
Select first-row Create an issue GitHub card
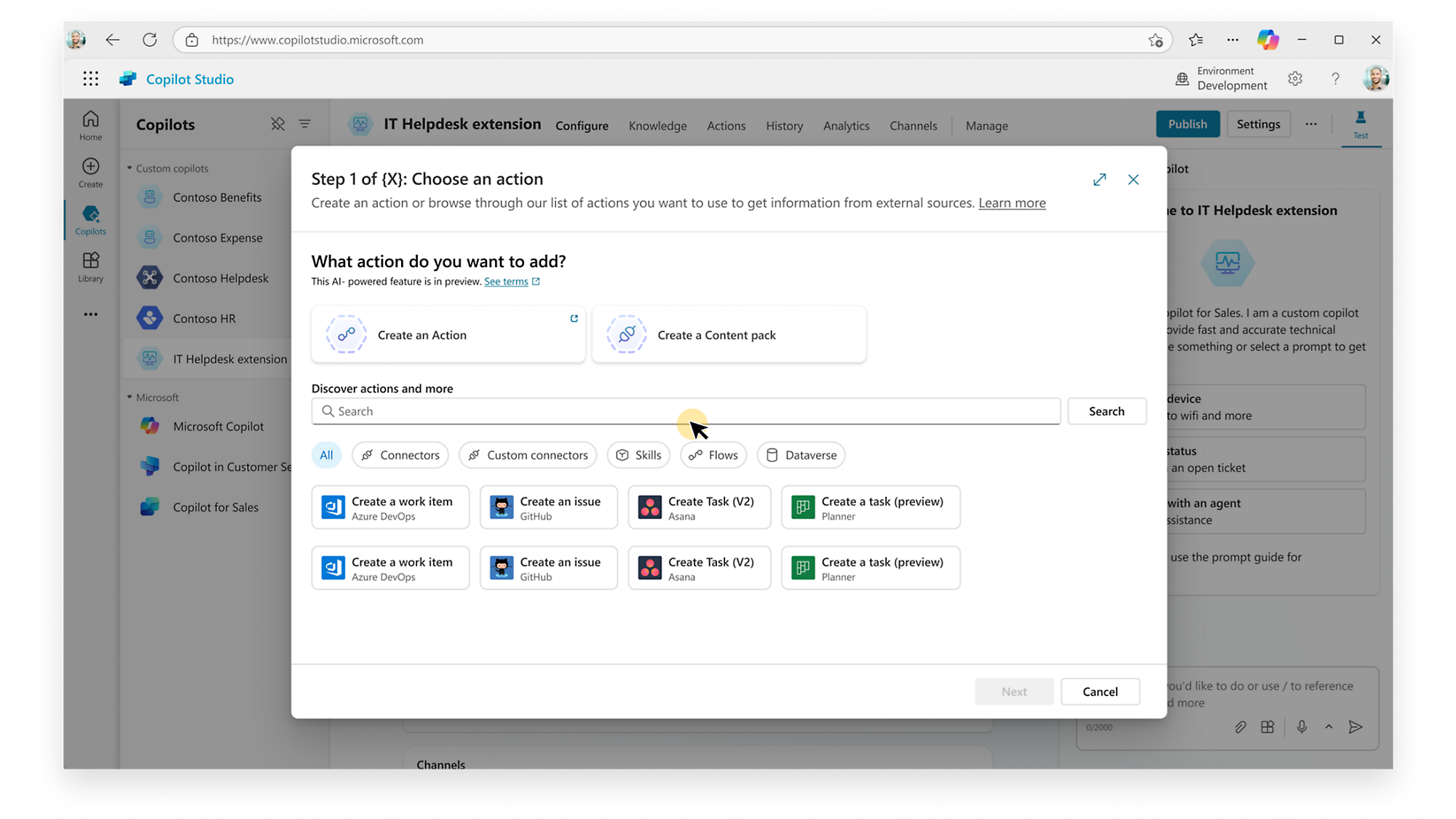[x=549, y=507]
